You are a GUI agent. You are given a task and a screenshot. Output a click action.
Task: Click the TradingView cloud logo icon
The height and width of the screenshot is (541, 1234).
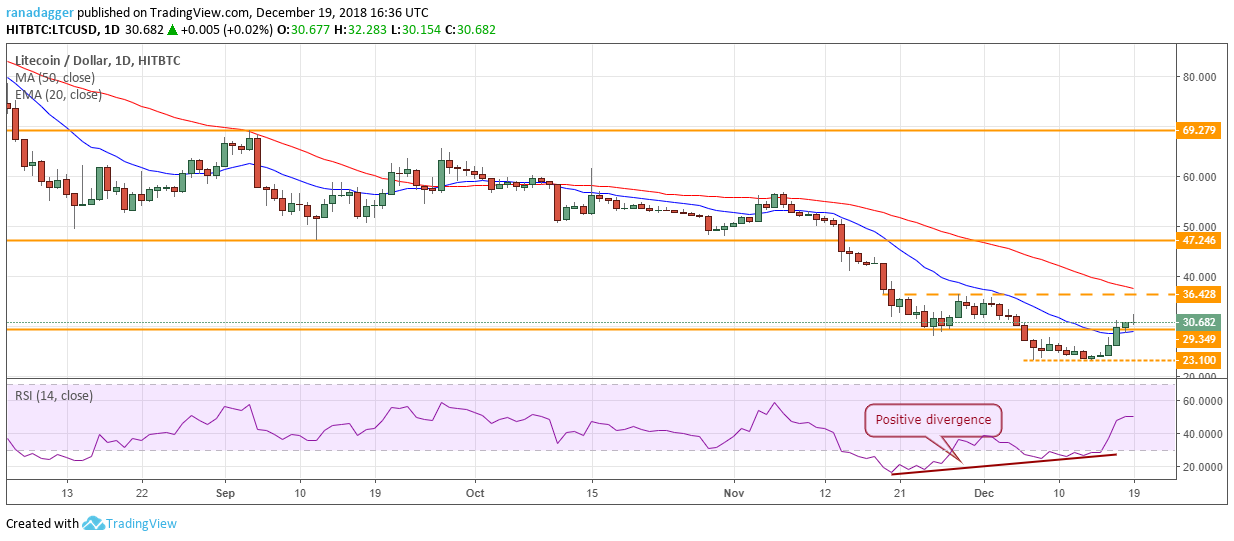point(95,523)
